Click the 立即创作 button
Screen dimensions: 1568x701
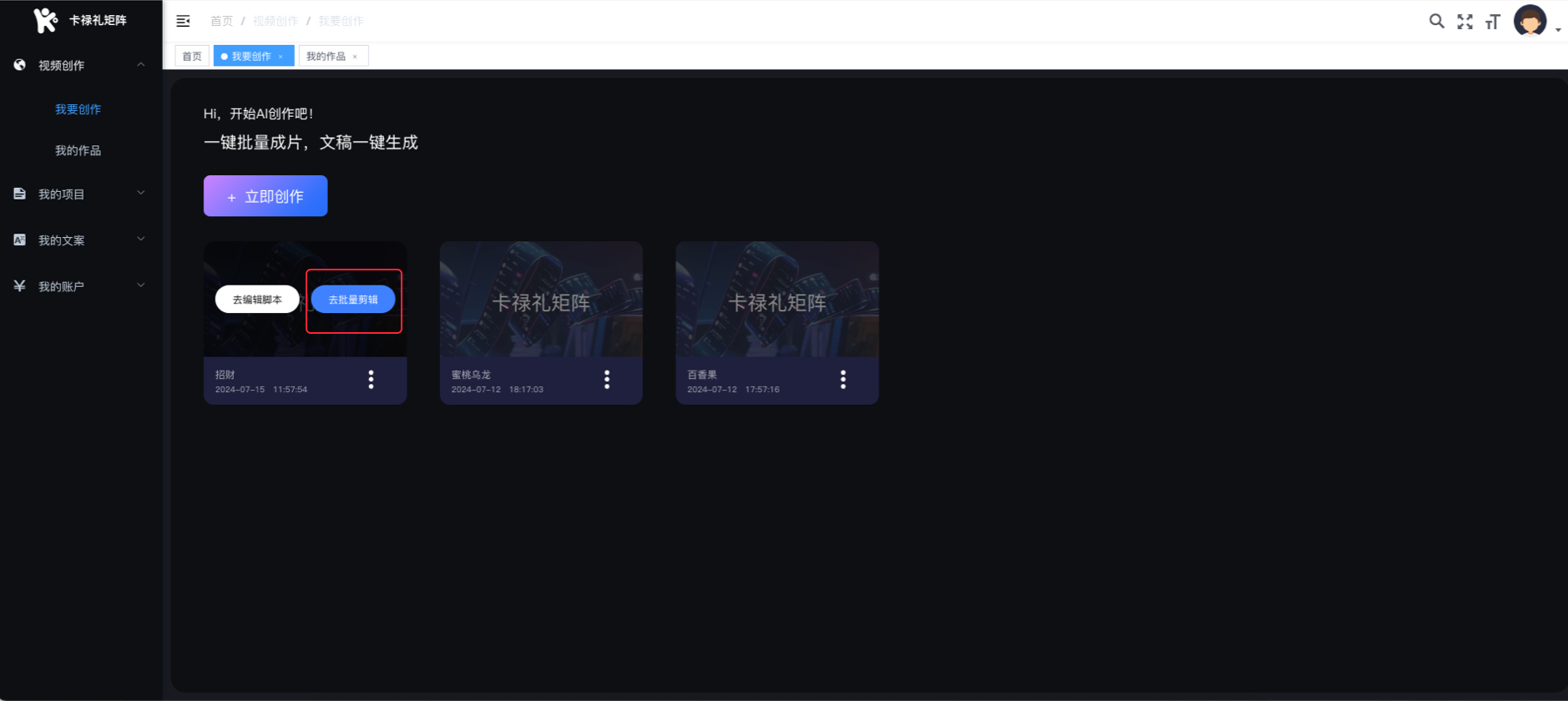pyautogui.click(x=266, y=196)
